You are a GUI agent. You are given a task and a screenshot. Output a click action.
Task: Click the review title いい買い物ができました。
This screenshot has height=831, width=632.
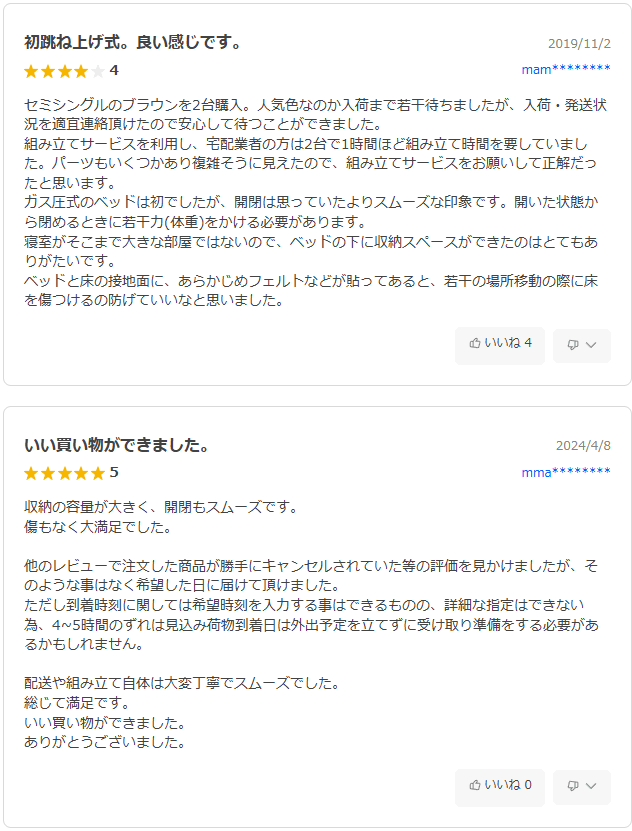(117, 445)
